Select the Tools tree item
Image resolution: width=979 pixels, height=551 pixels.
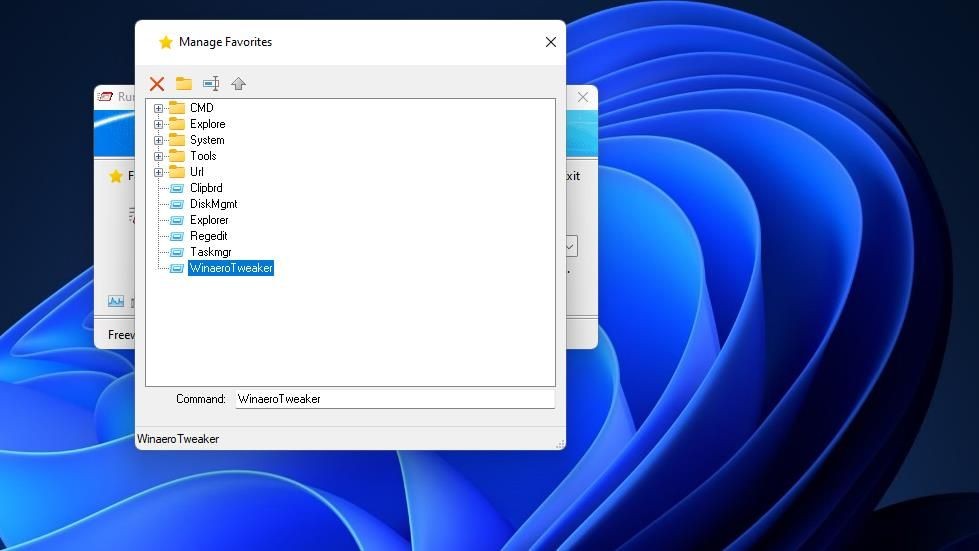point(204,156)
